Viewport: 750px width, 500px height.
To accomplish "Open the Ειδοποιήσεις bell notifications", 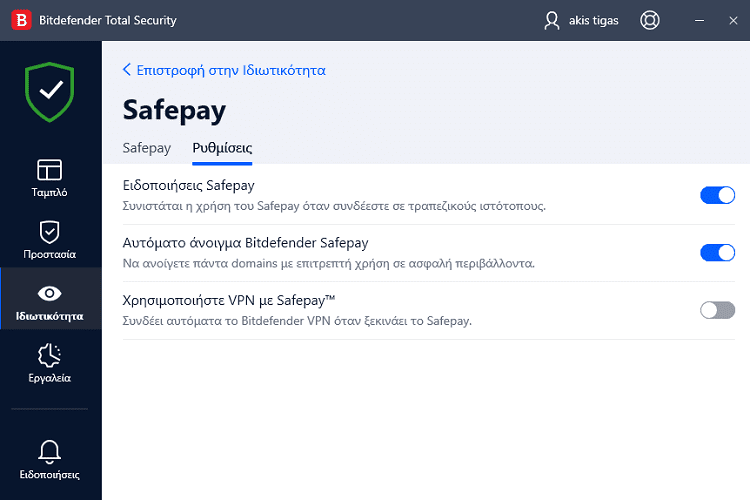I will [50, 460].
